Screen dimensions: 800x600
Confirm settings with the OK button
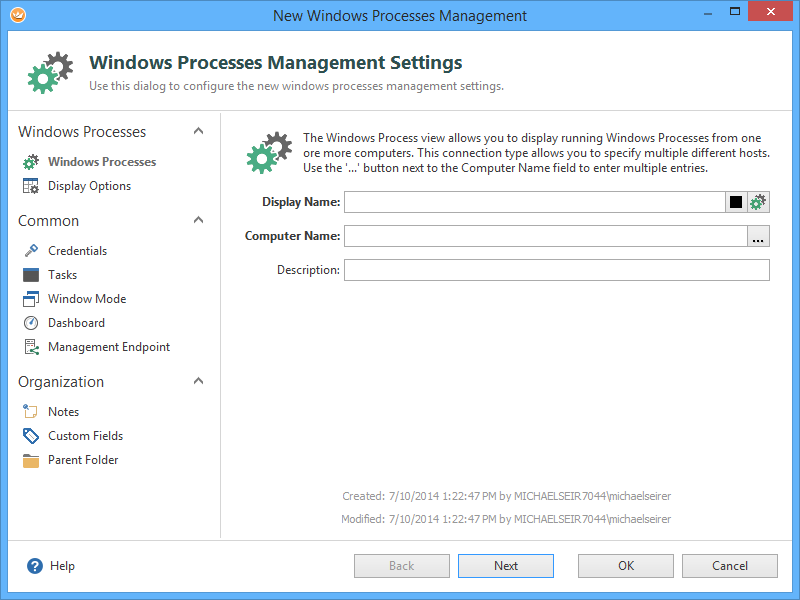pyautogui.click(x=625, y=566)
